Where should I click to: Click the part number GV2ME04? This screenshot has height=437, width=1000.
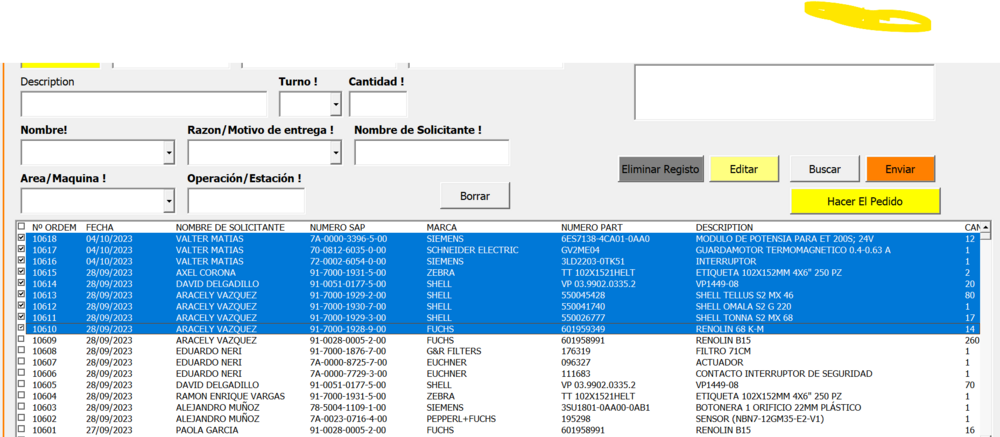pos(582,249)
